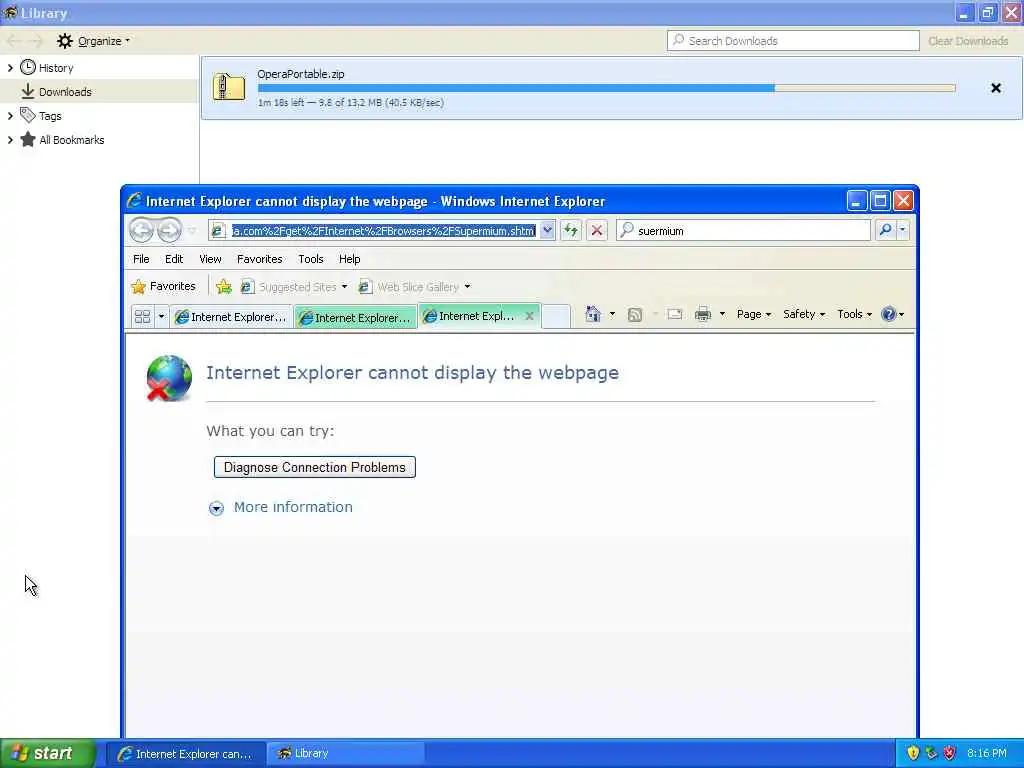Click the OperaPortable.zip file icon
Viewport: 1024px width, 768px height.
tap(229, 87)
